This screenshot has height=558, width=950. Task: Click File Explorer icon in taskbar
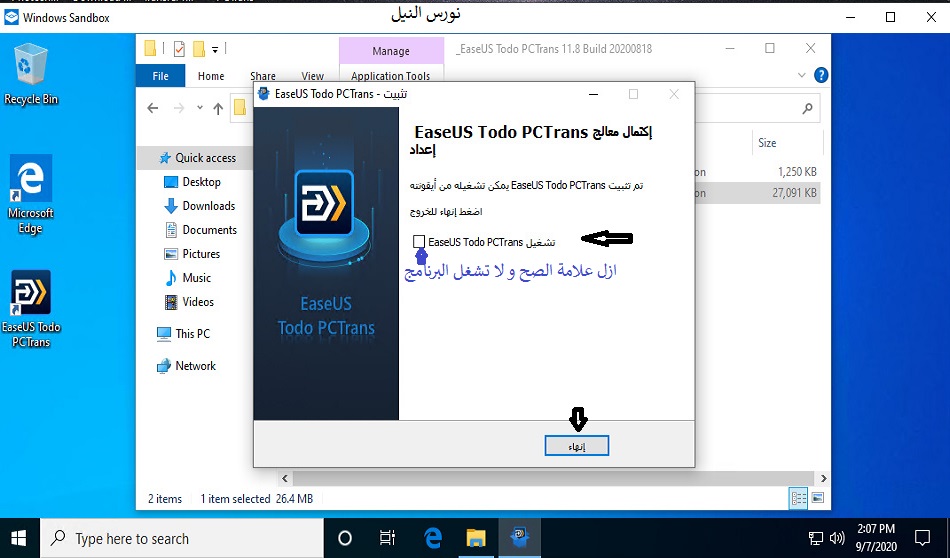click(x=476, y=538)
